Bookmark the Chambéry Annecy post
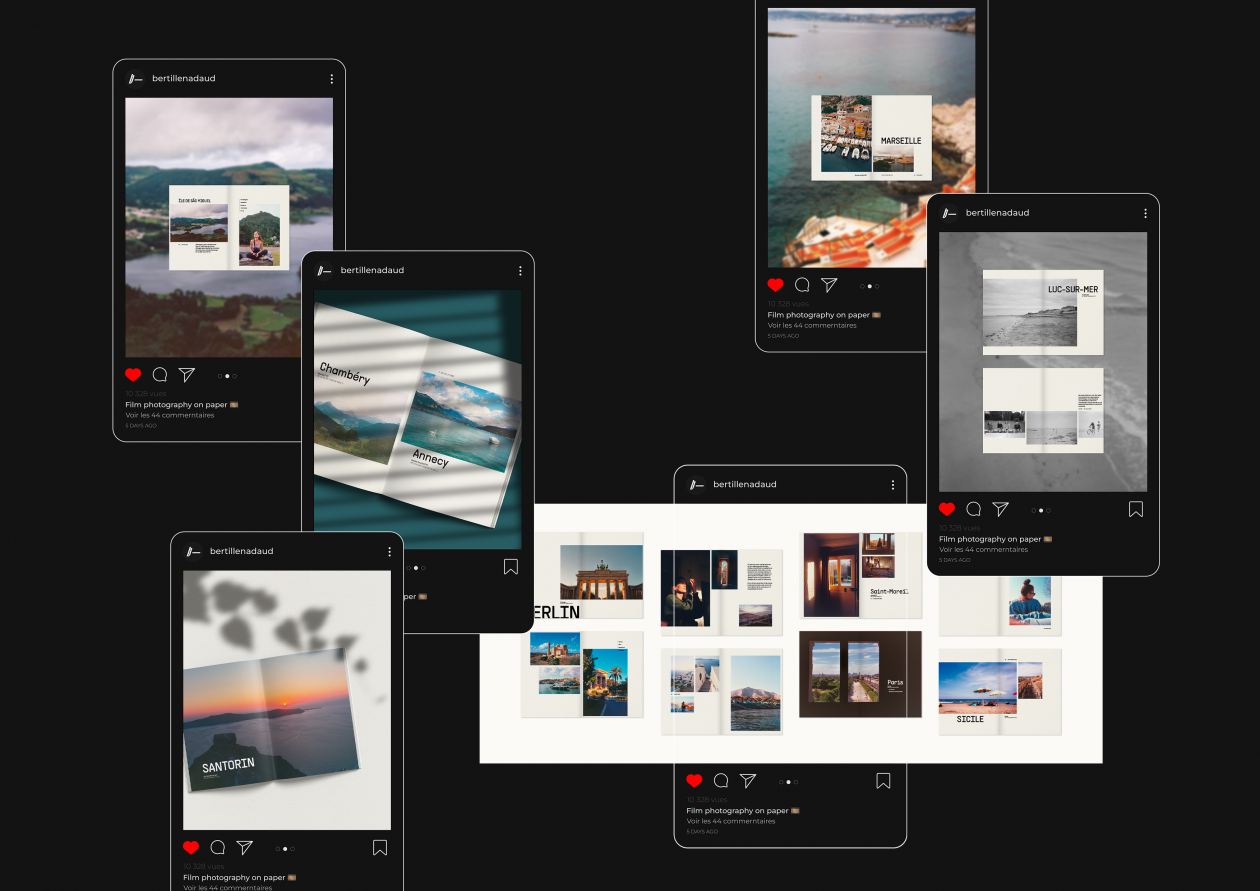 pos(511,567)
